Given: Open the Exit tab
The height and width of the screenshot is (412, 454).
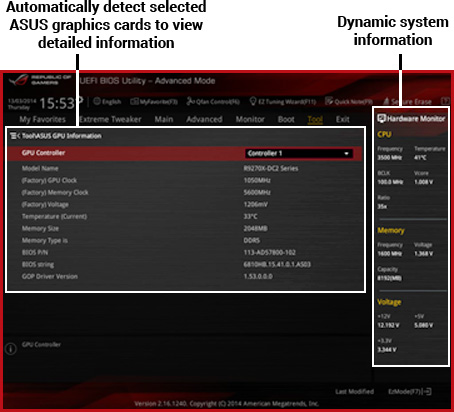Looking at the screenshot, I should coord(342,119).
